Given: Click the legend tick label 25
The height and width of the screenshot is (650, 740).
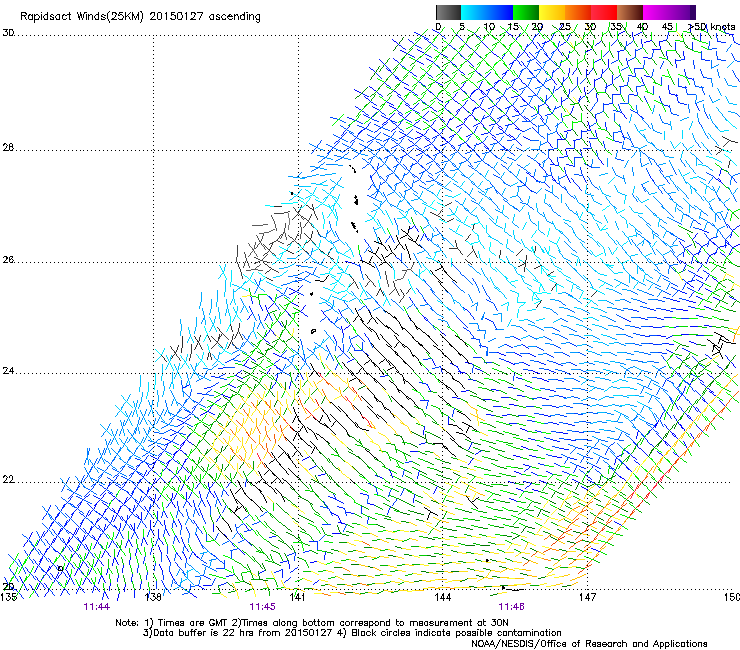Looking at the screenshot, I should coord(565,27).
